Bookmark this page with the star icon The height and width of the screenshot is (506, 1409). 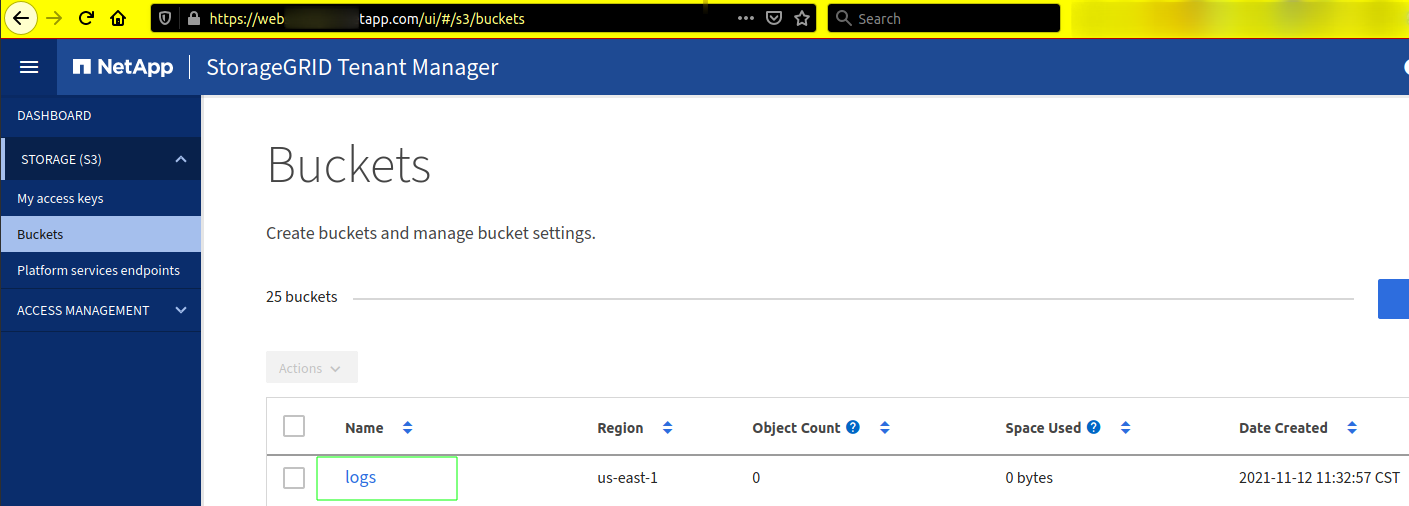[801, 18]
